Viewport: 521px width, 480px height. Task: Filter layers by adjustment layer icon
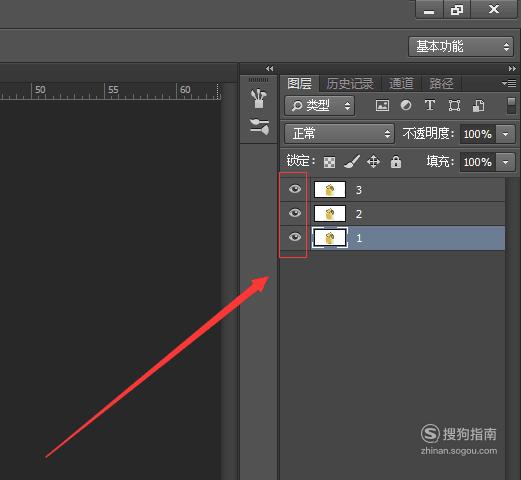[x=406, y=106]
